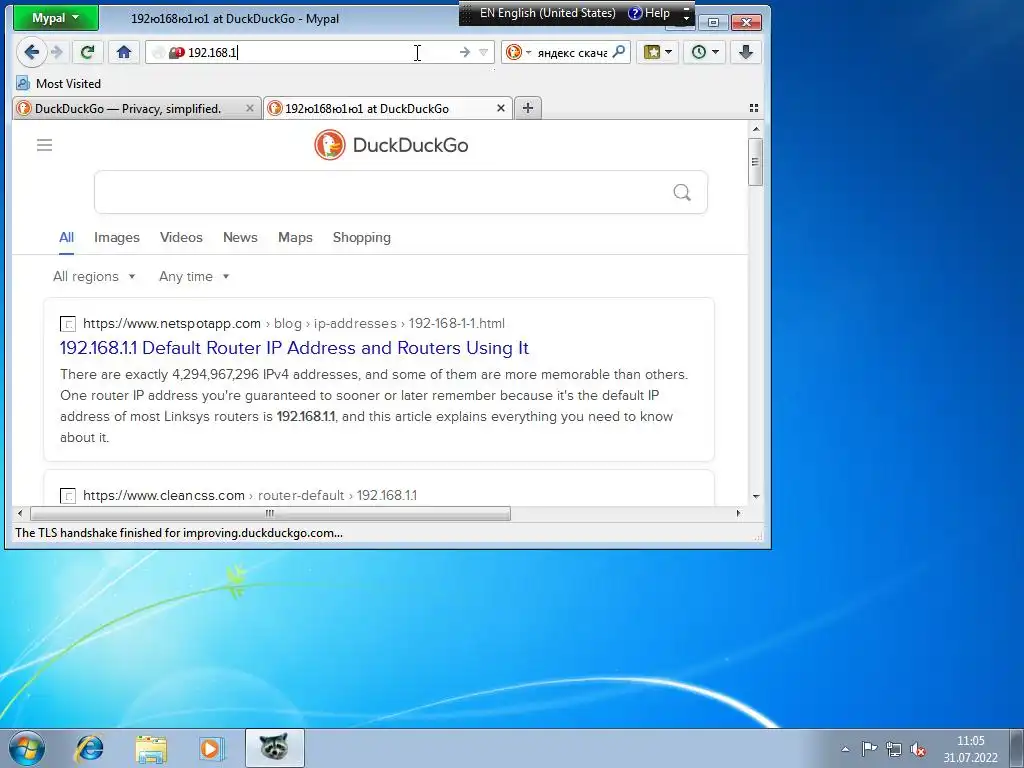Screen dimensions: 1024x768
Task: Open Windows Media Player from the taskbar
Action: point(211,748)
